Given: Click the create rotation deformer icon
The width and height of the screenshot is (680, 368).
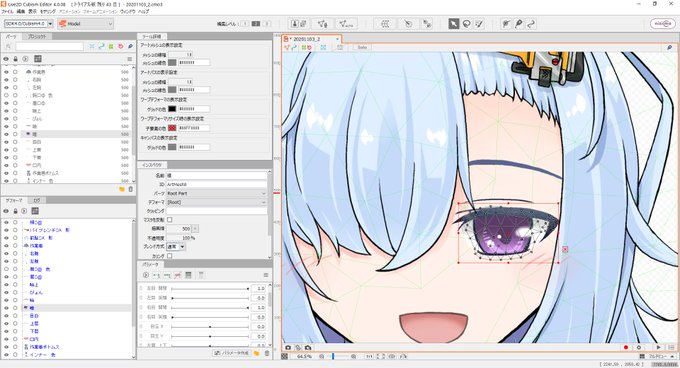Looking at the screenshot, I should (x=408, y=24).
